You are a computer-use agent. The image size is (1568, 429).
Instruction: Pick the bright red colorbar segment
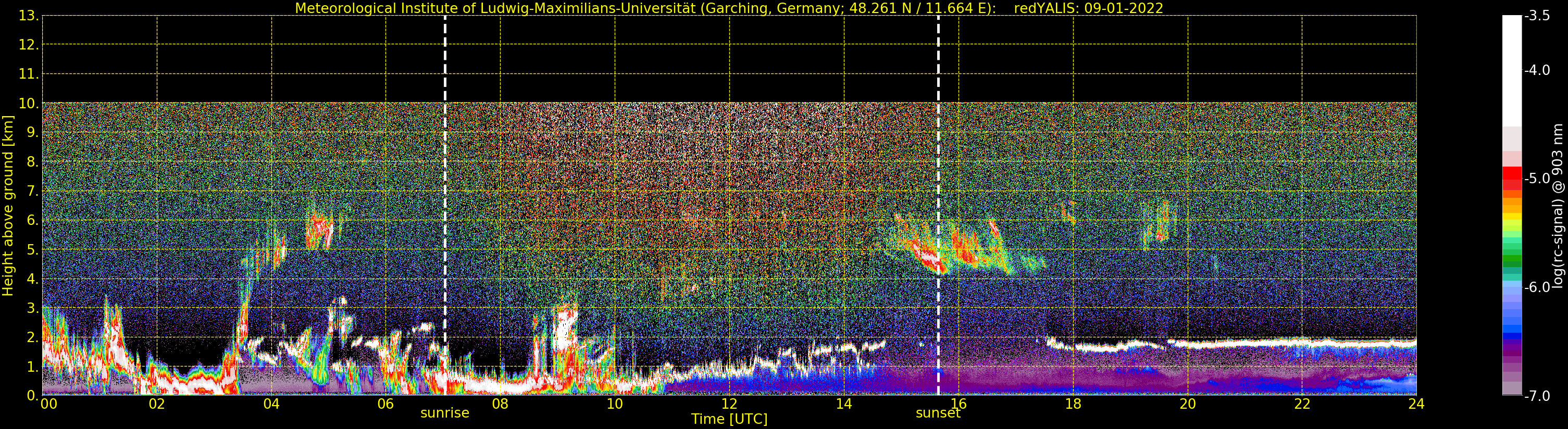point(1512,173)
